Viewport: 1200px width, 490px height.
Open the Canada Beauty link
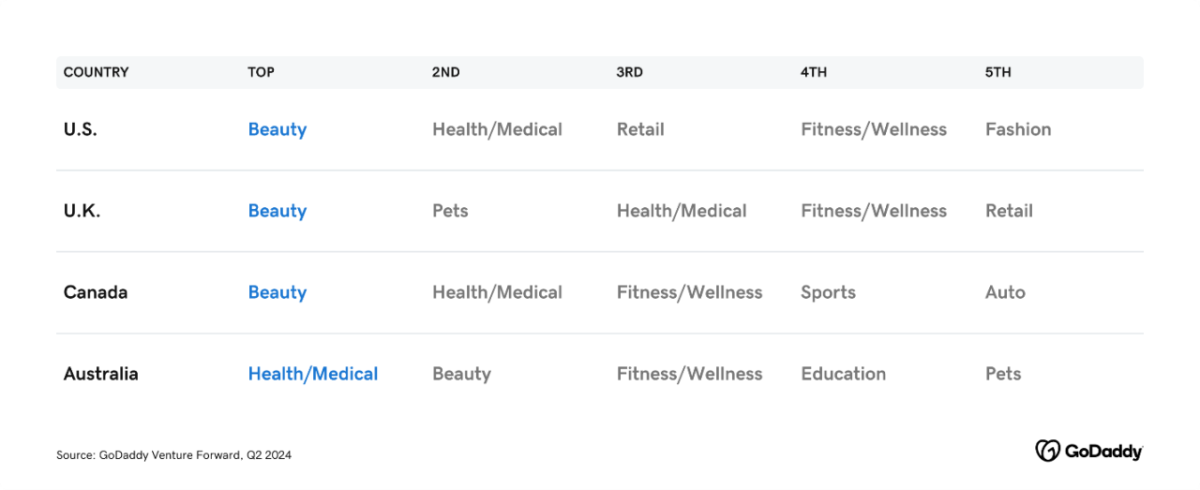pos(277,292)
